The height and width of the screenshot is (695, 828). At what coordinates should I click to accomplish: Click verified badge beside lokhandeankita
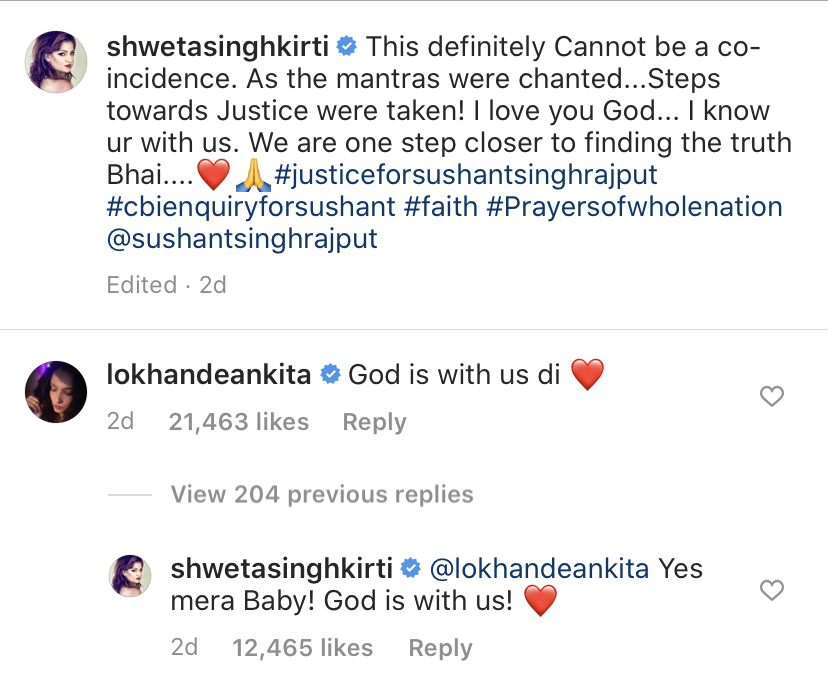coord(330,376)
